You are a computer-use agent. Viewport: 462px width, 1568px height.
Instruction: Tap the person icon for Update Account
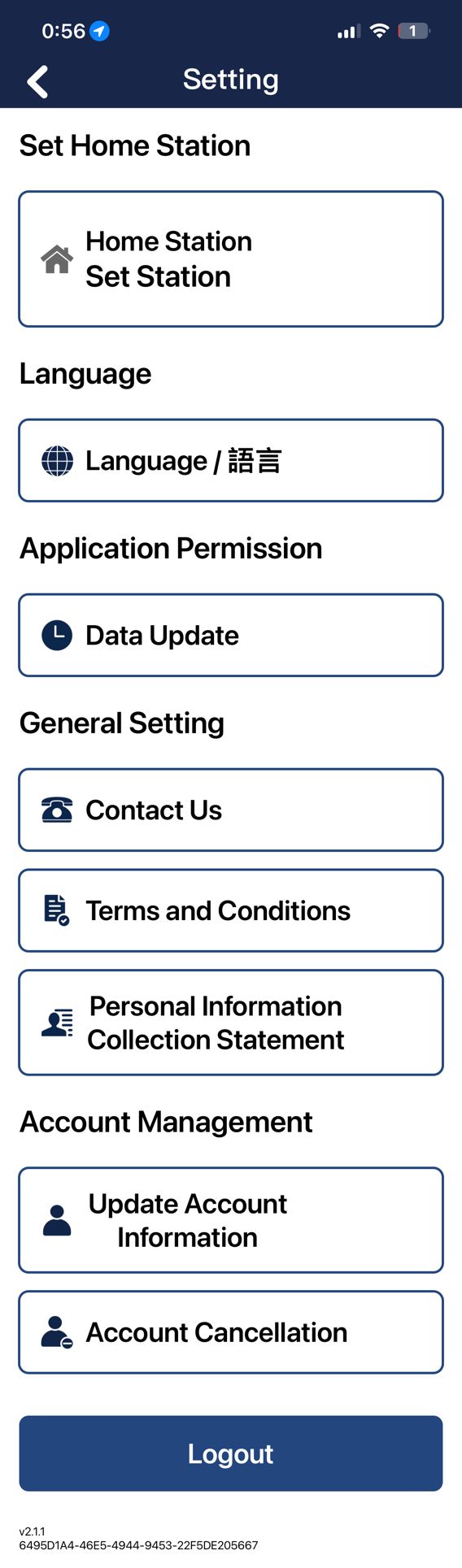click(x=57, y=1220)
